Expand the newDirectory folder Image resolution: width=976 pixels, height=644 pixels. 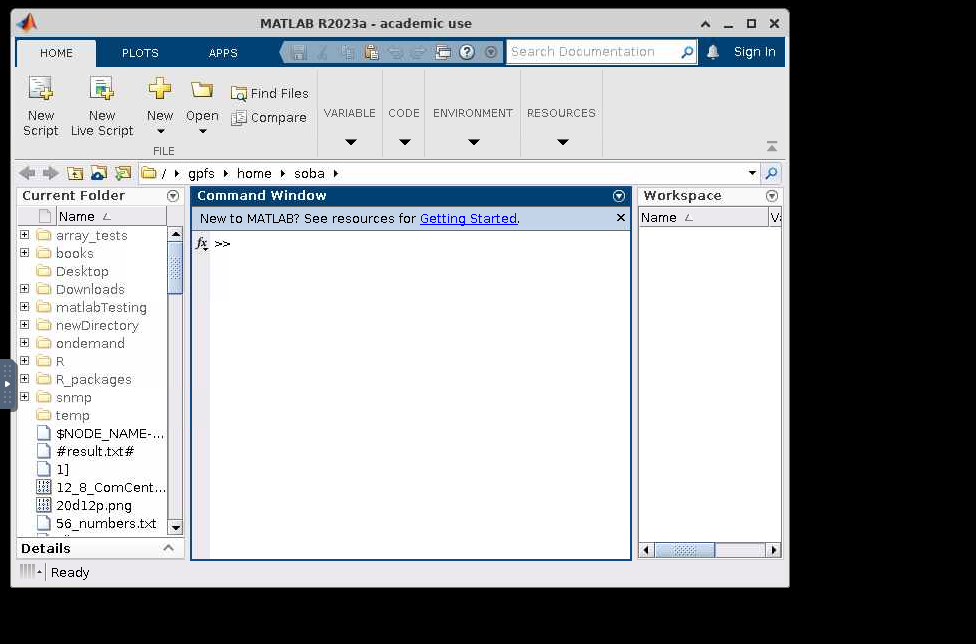click(x=24, y=325)
